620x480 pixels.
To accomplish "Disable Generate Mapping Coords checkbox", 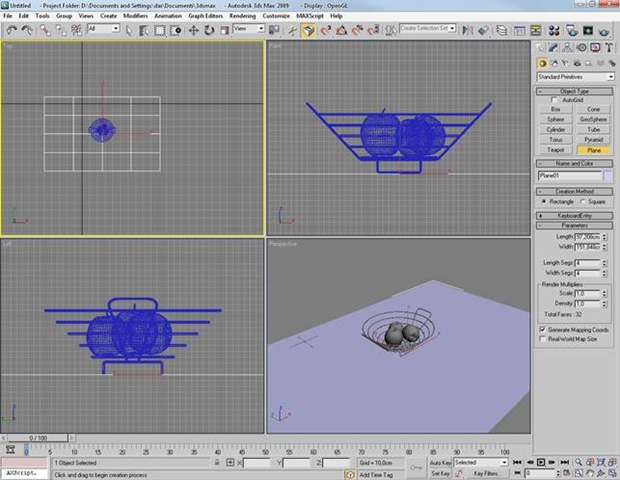I will click(543, 329).
